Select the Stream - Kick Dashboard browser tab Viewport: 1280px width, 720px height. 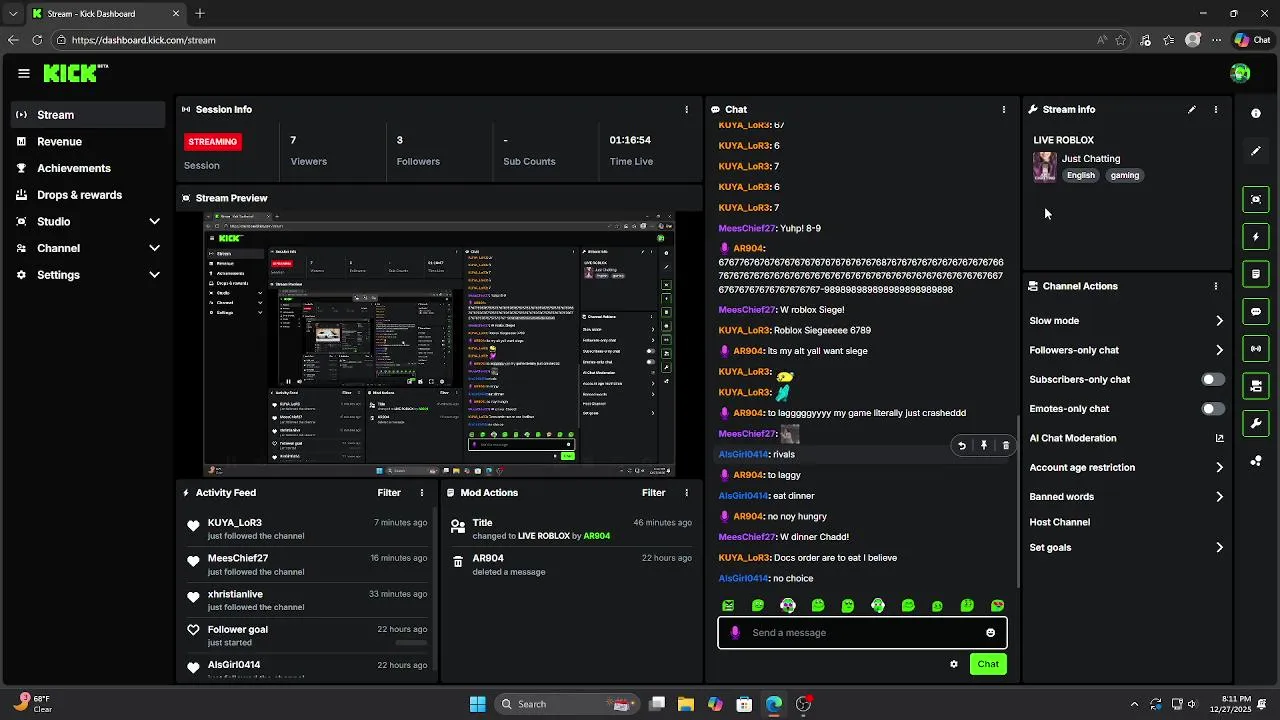point(105,14)
